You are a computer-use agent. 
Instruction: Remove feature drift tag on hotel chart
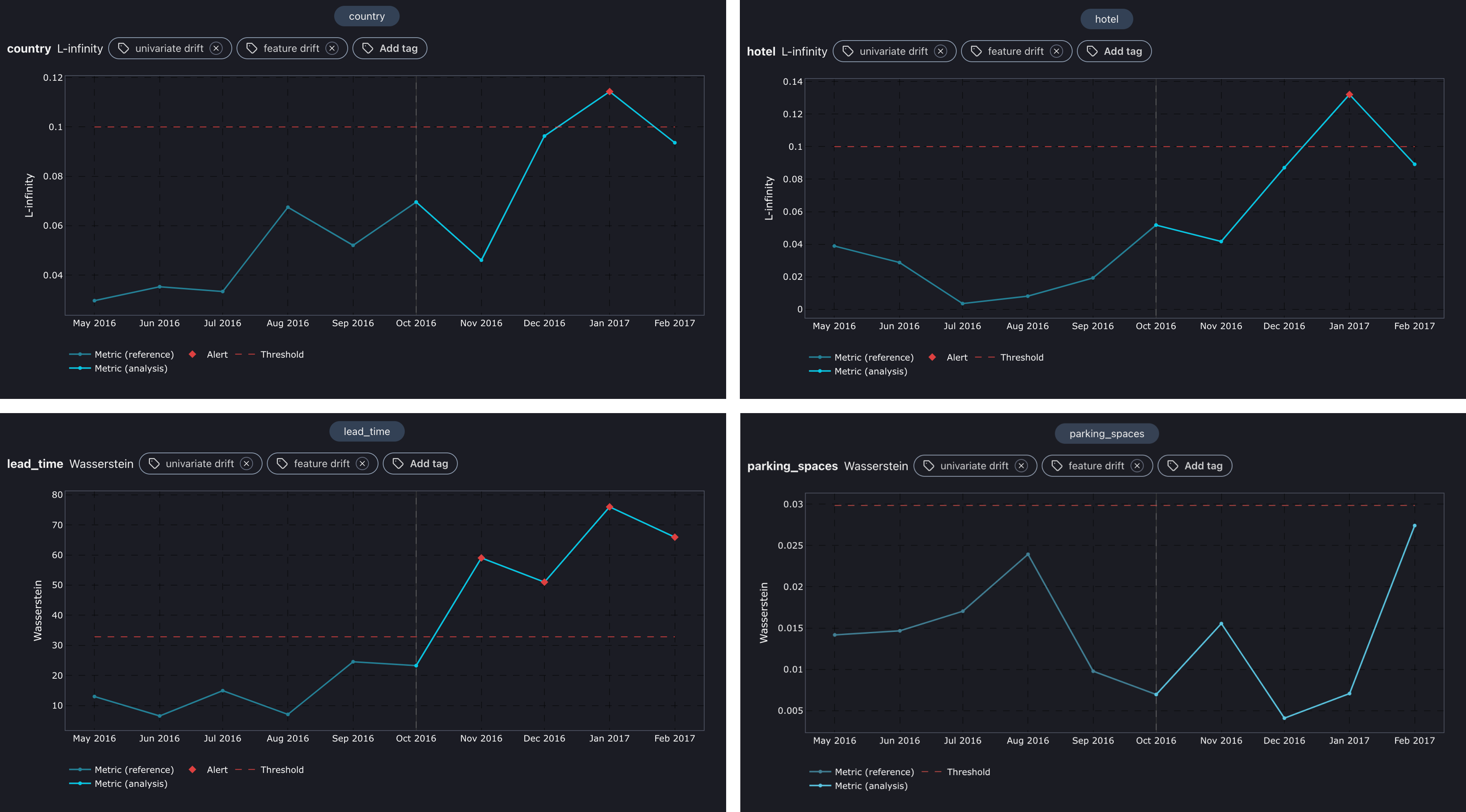(x=1056, y=51)
